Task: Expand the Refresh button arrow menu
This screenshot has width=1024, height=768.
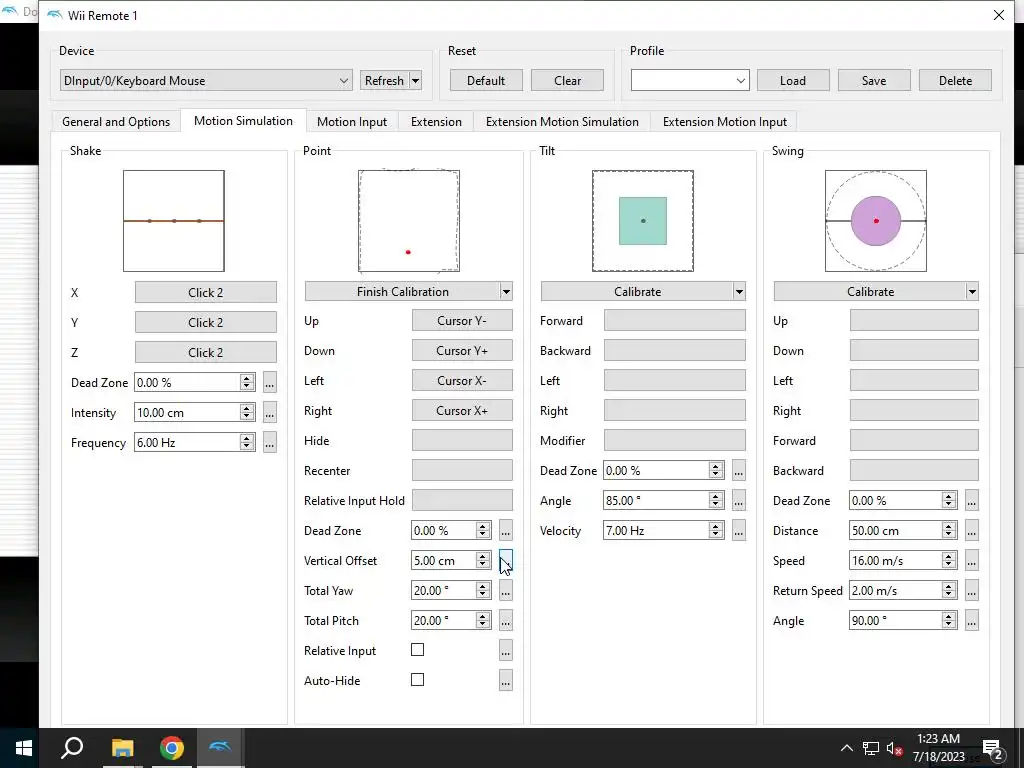Action: pos(415,81)
